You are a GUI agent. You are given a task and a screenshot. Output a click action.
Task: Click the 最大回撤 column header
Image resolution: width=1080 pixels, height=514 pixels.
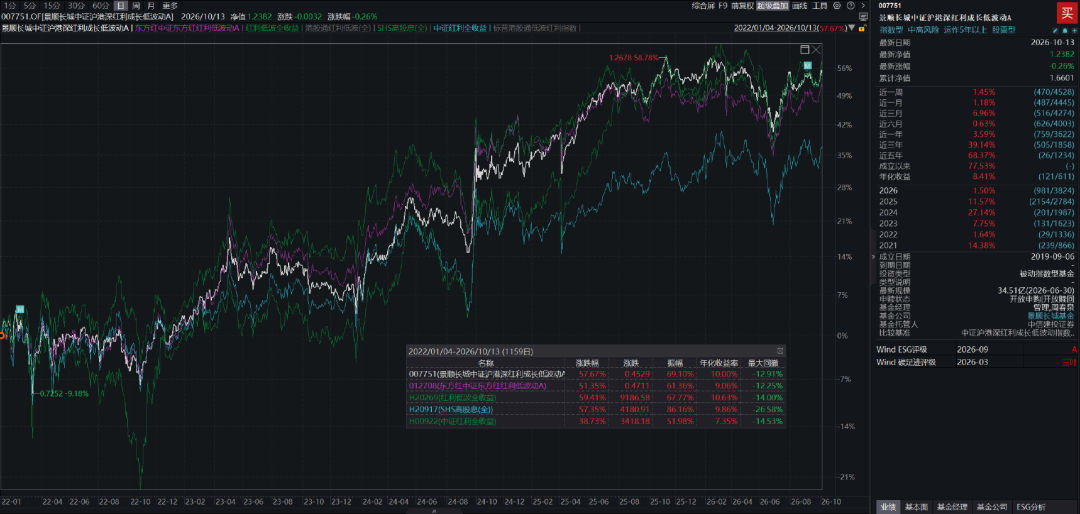(x=764, y=362)
